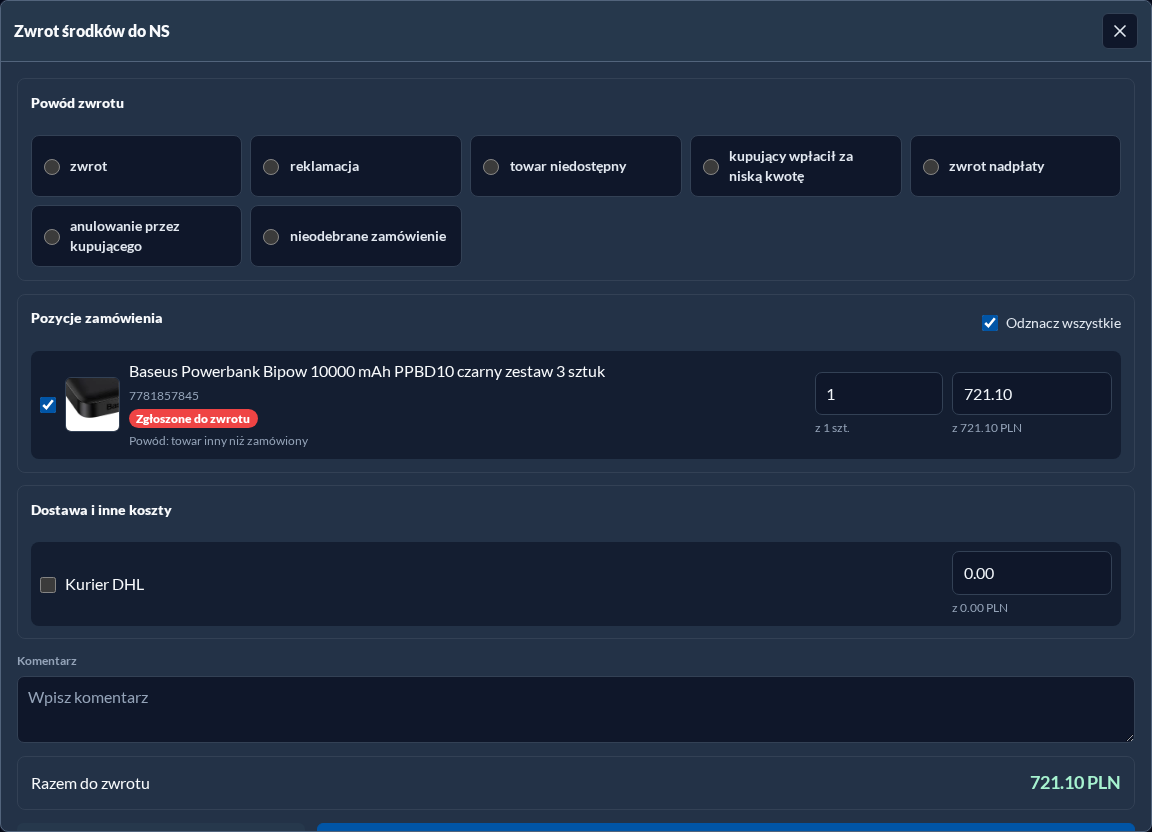Viewport: 1152px width, 832px height.
Task: Click the 'Pozycje zamówienia' section heading
Action: pyautogui.click(x=96, y=318)
